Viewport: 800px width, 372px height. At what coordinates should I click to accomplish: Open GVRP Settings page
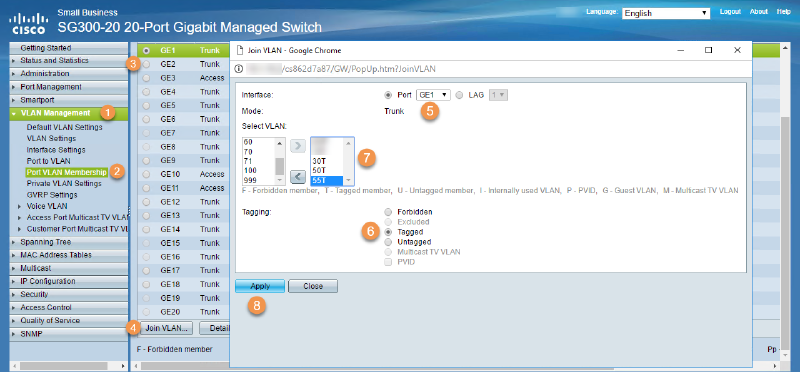click(52, 195)
